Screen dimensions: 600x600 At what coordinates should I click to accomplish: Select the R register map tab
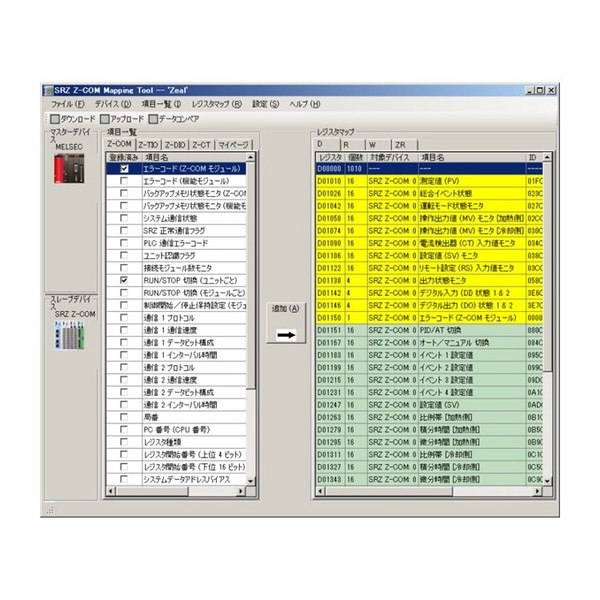tap(353, 145)
